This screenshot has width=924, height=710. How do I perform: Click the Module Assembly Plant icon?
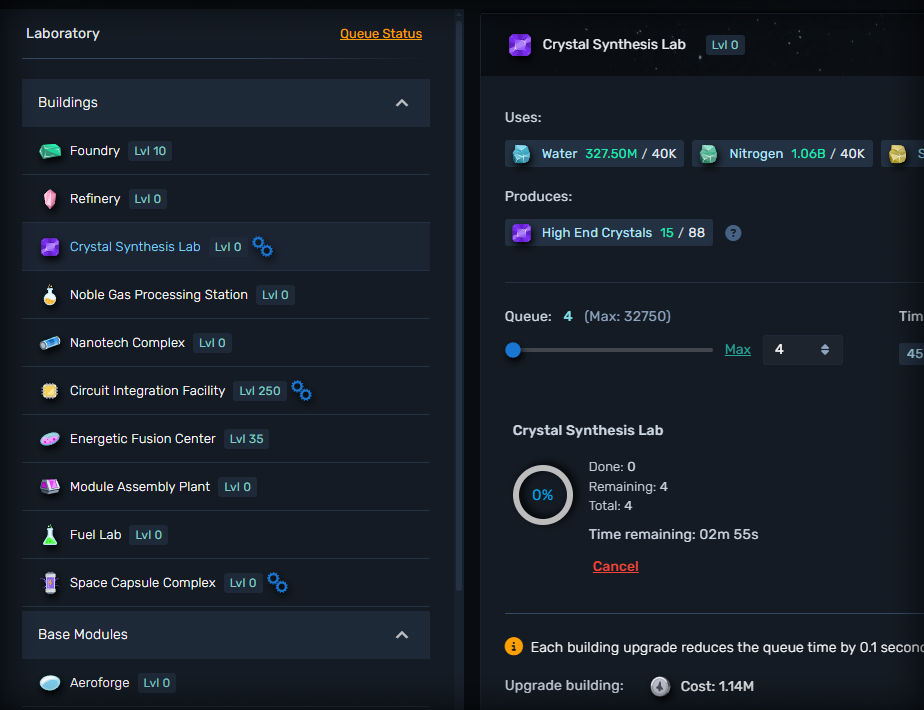tap(50, 487)
